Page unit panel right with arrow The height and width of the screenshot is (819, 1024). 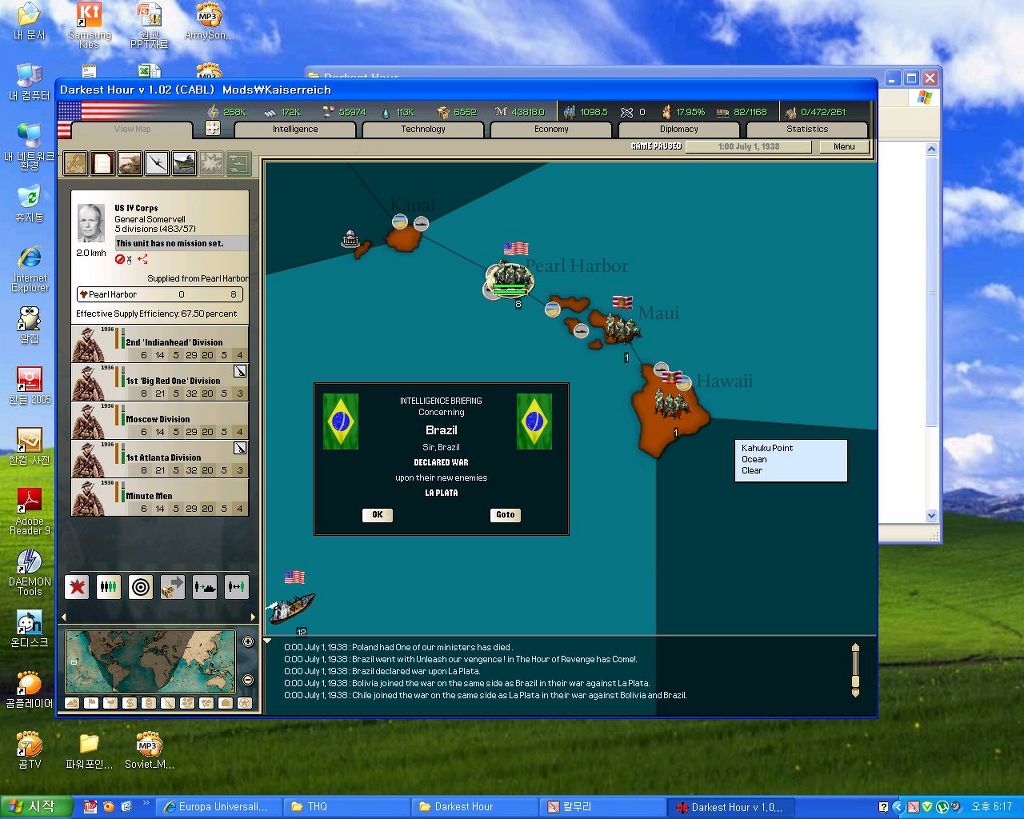pyautogui.click(x=253, y=617)
